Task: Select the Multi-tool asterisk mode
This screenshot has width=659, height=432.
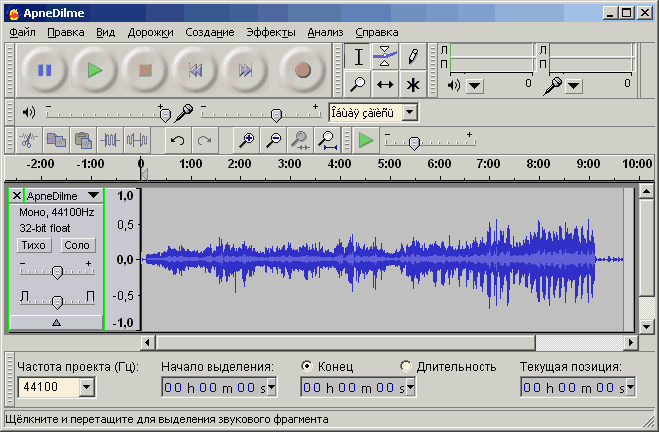Action: point(413,84)
